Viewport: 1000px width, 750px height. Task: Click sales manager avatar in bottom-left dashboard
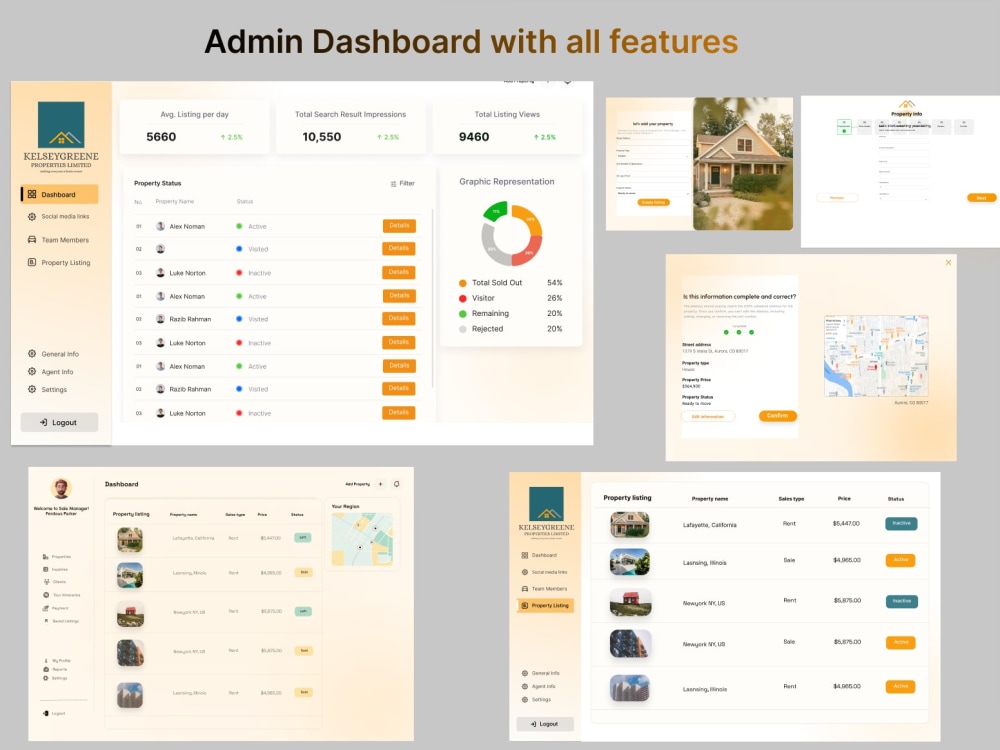point(61,489)
